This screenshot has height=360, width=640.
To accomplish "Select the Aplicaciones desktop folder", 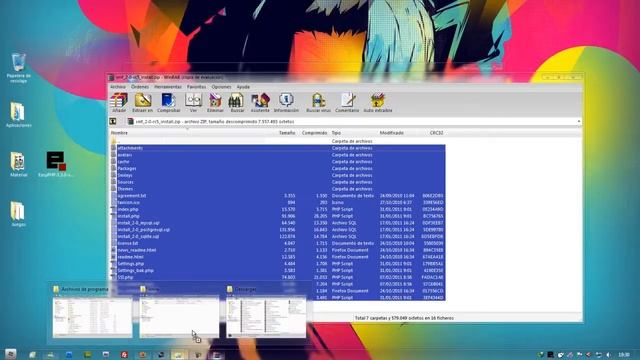I will 18,115.
